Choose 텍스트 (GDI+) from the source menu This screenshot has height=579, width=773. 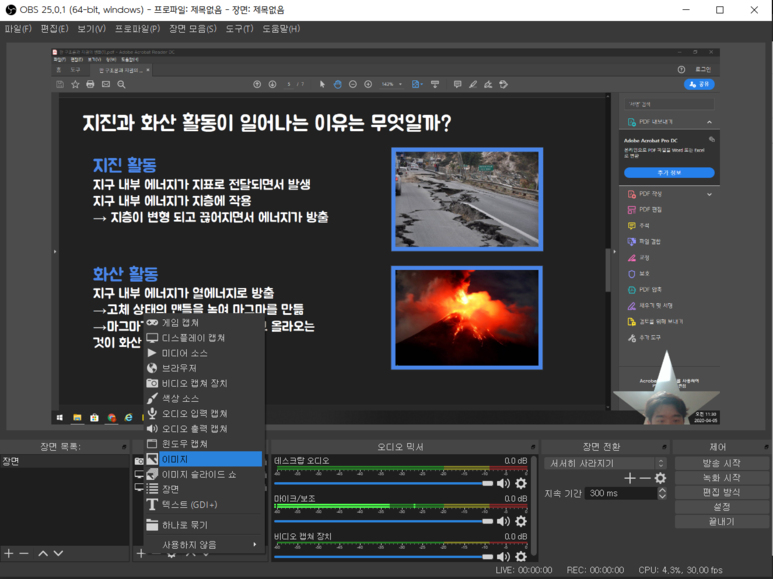pyautogui.click(x=204, y=505)
